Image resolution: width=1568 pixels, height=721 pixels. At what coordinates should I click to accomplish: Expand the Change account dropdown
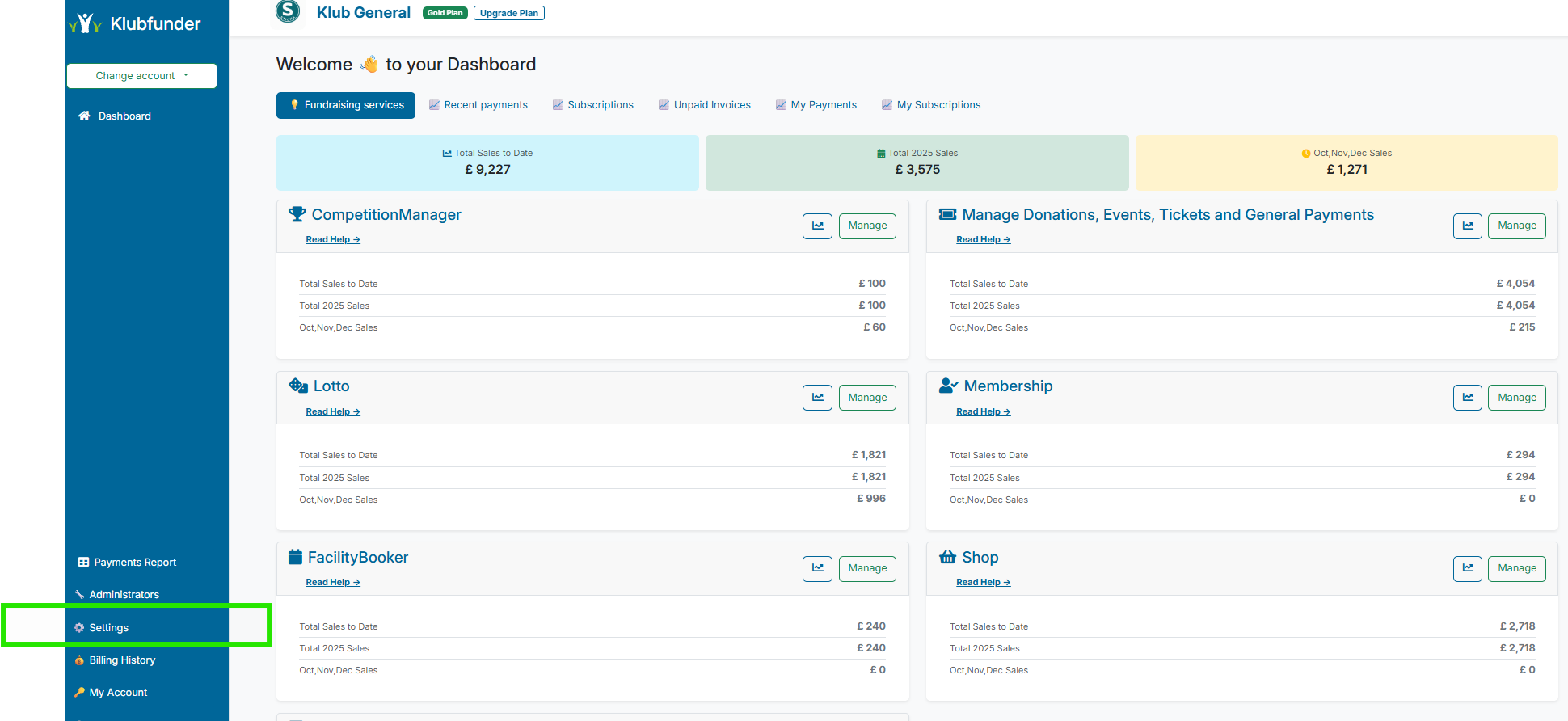(x=142, y=76)
